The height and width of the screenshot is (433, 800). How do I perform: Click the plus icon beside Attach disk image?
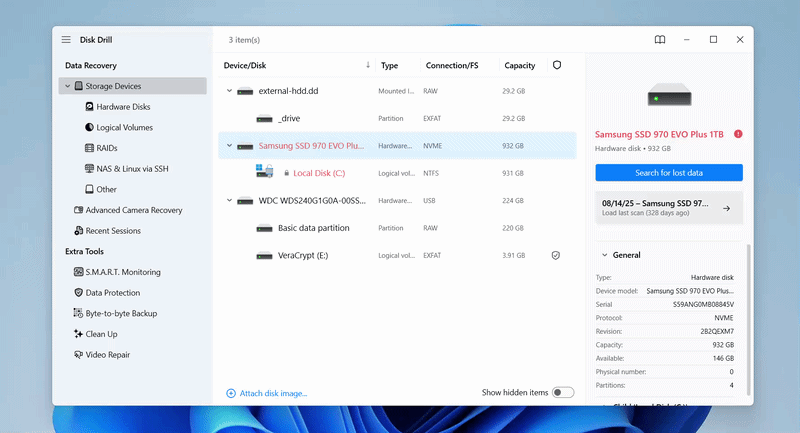231,393
